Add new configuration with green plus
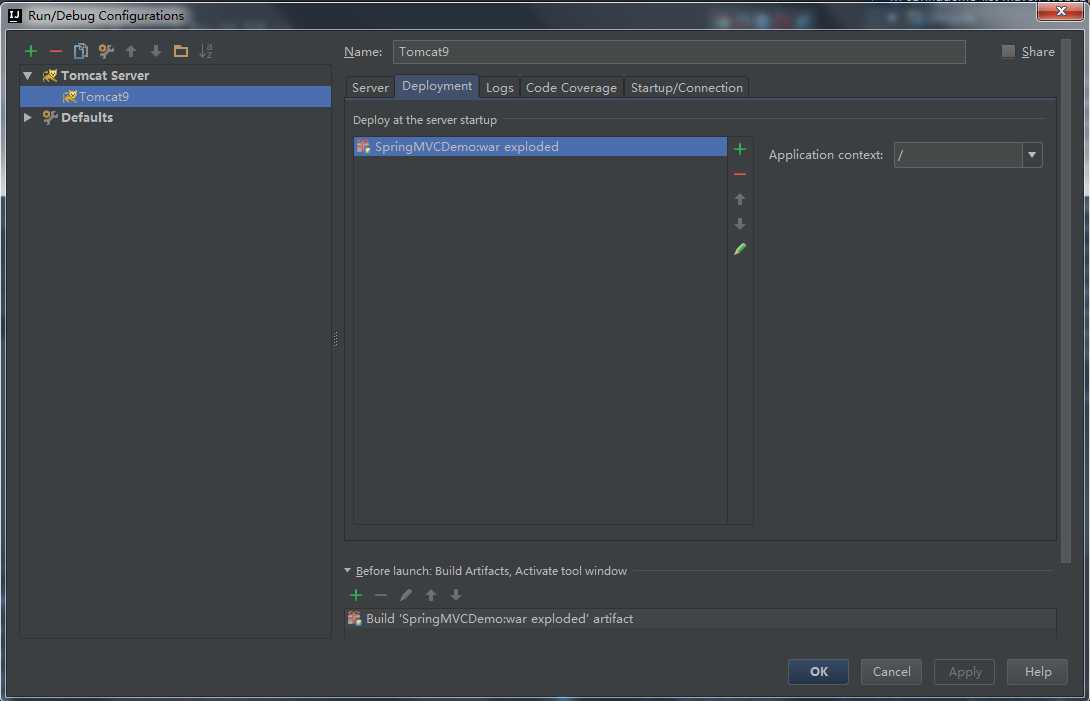The image size is (1090, 701). 31,51
